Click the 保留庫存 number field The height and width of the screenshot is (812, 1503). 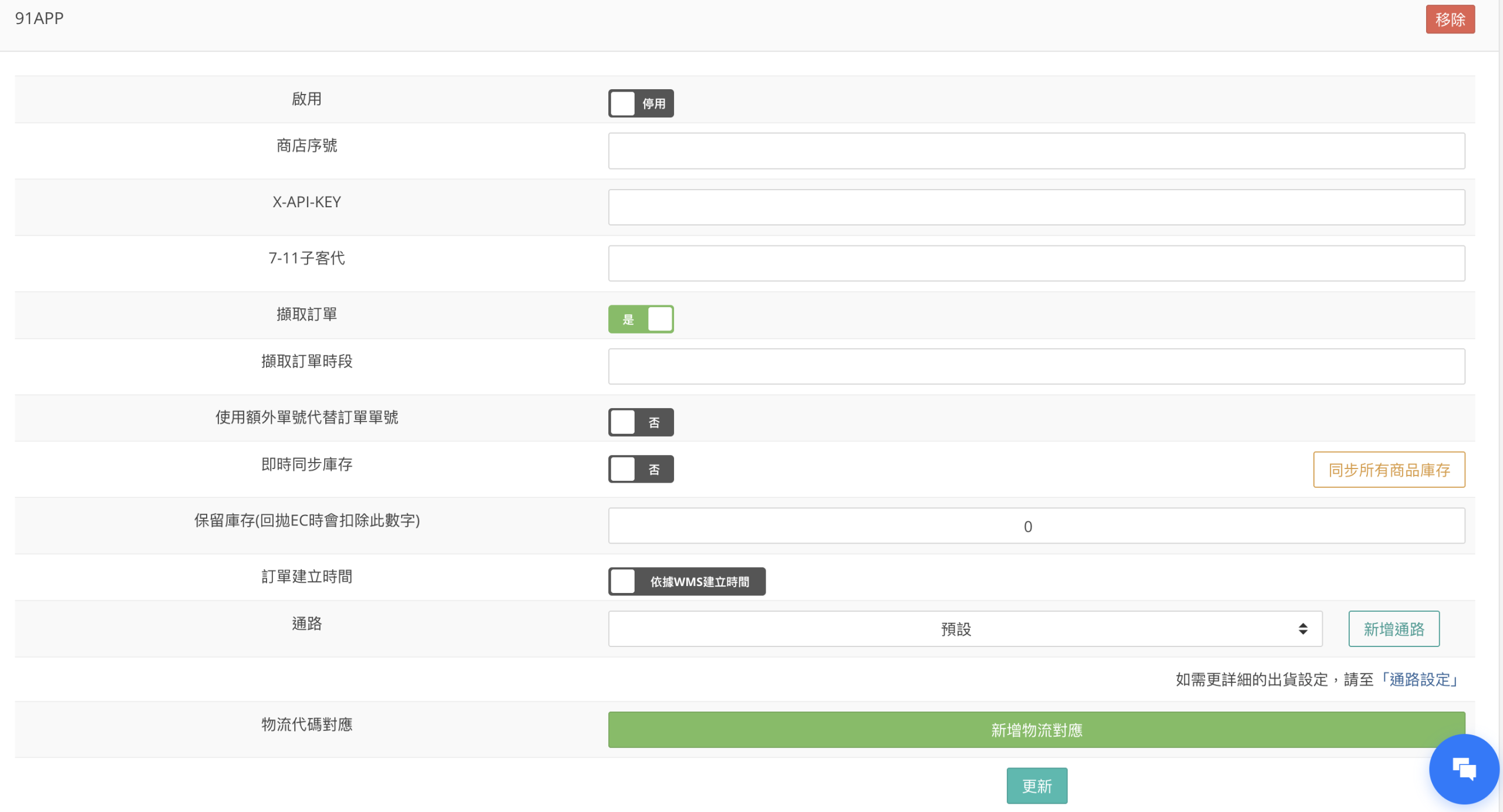(1036, 526)
